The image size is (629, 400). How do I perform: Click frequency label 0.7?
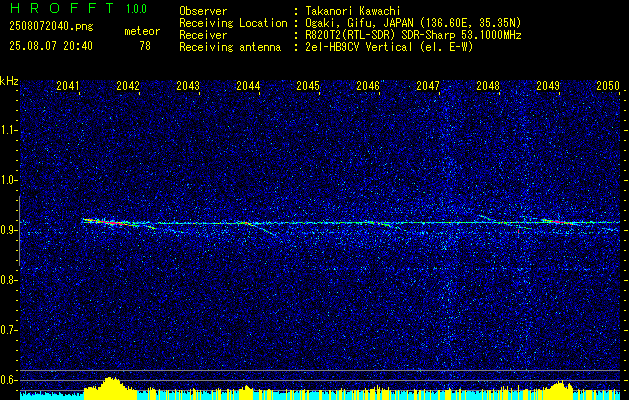9,330
